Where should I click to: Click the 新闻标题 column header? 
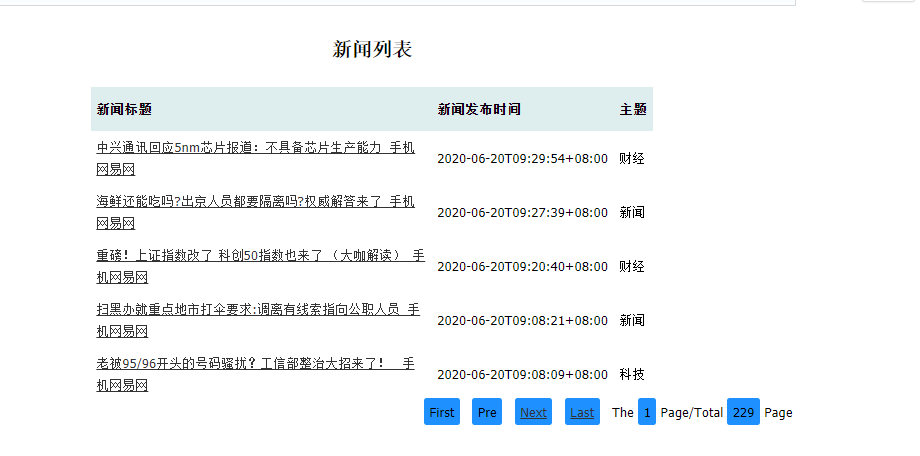tap(124, 109)
